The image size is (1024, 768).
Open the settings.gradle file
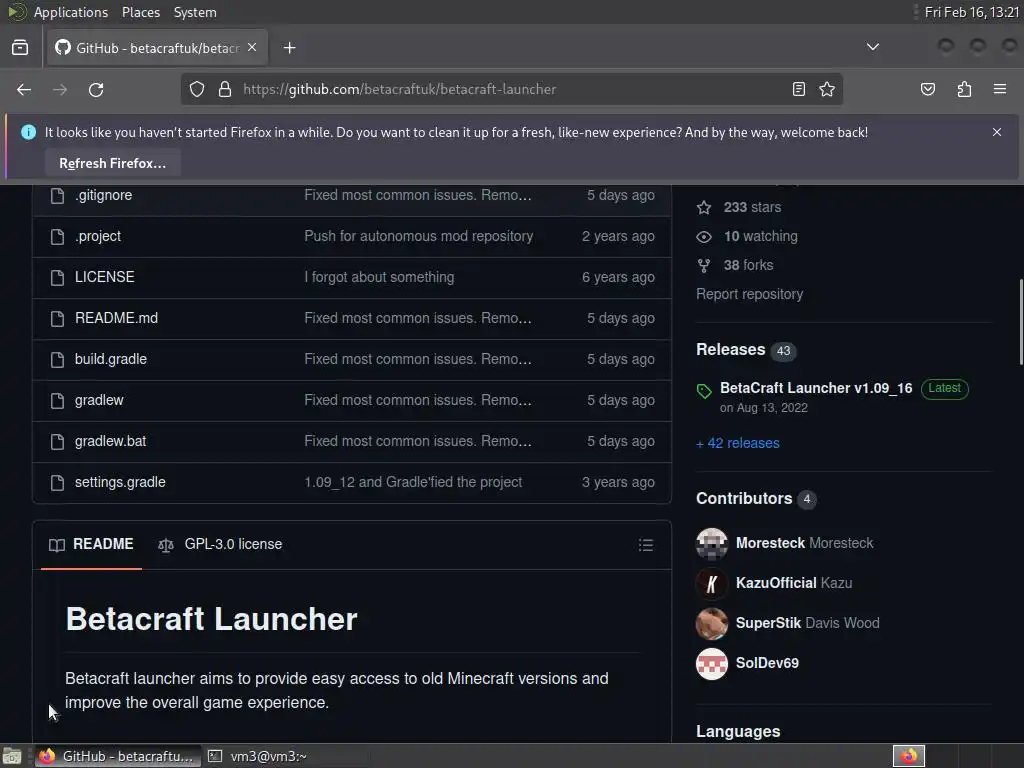pos(120,483)
